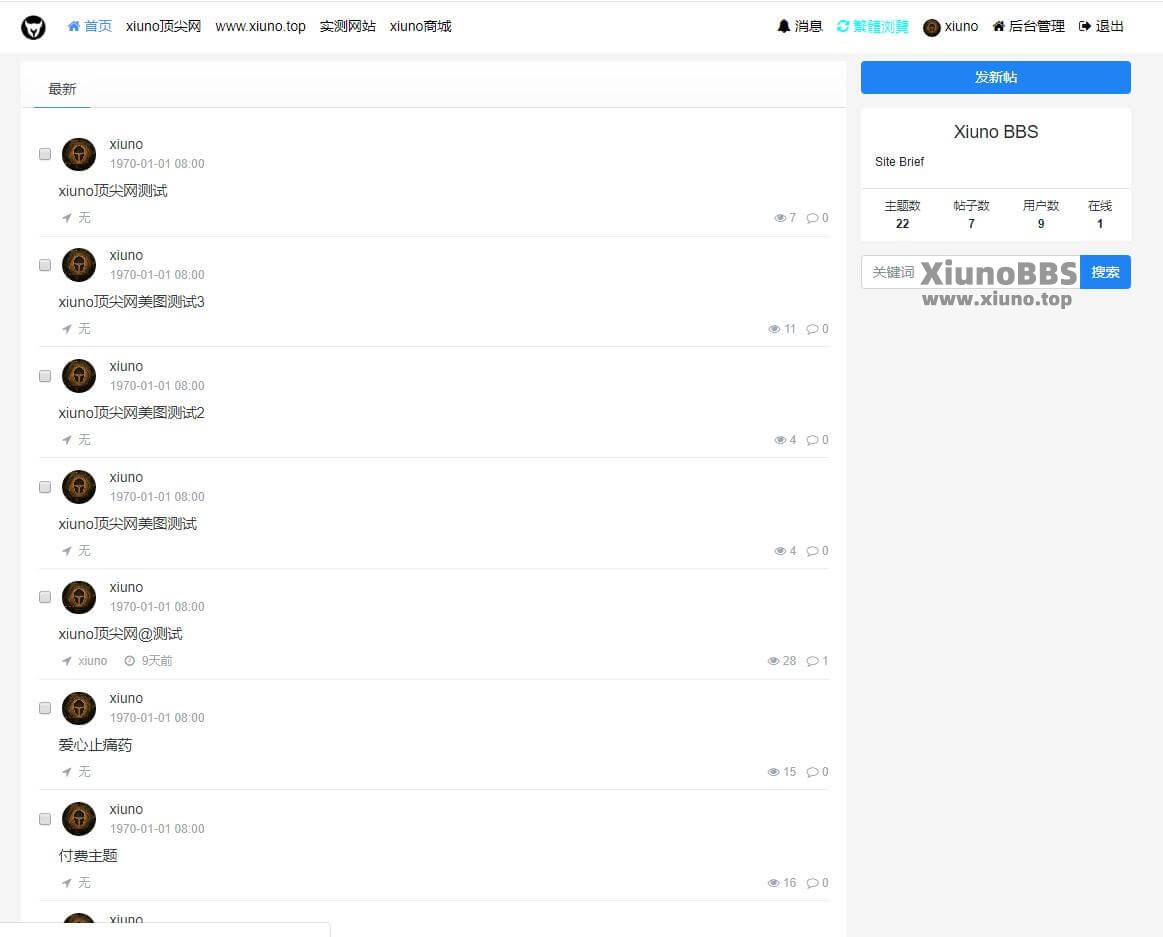Click the home icon next to 首页
The image size is (1163, 937).
tap(73, 27)
